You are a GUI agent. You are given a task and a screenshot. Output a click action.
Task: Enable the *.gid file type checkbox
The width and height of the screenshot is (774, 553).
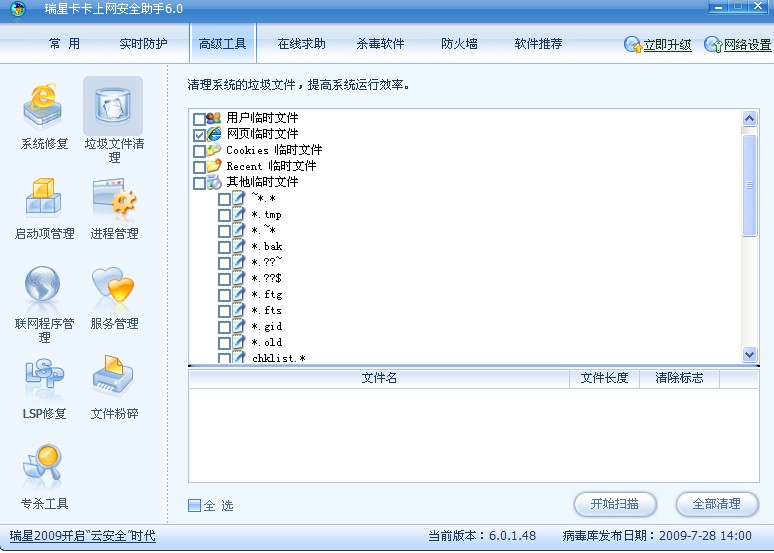(224, 327)
